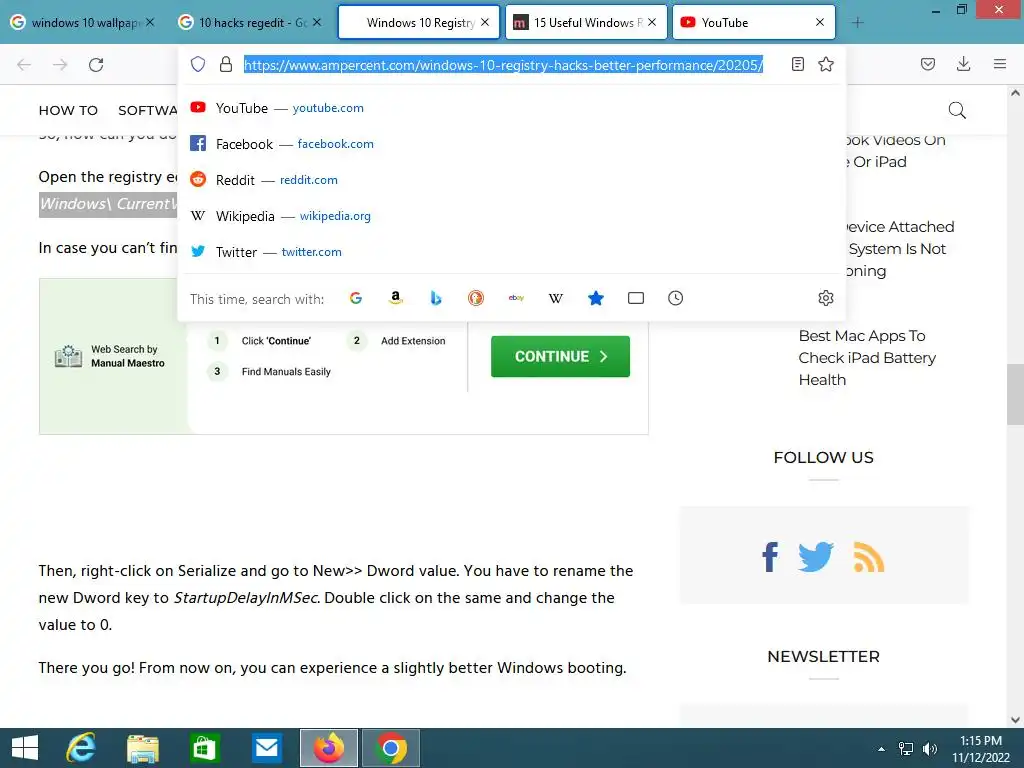Select Reddit suggestion reddit.com
Viewport: 1024px width, 768px height.
click(511, 180)
